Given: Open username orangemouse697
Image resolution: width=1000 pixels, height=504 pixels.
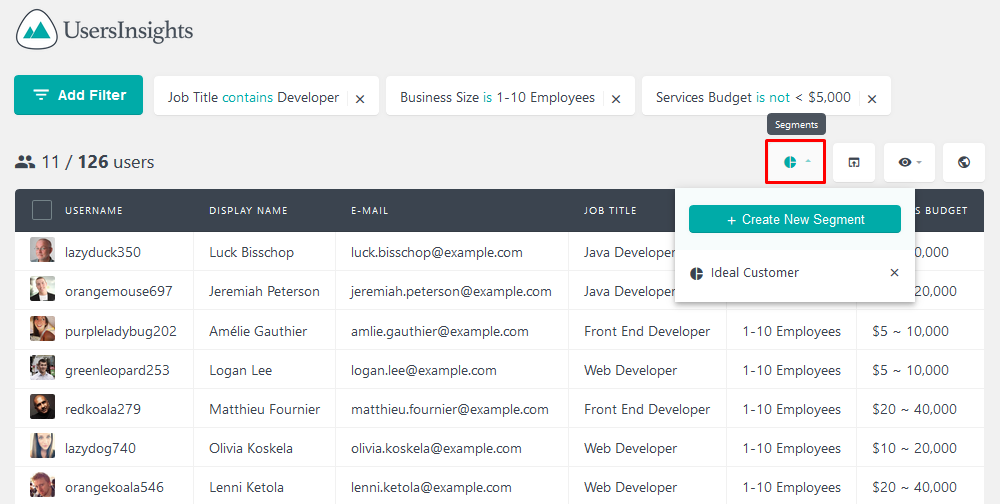Looking at the screenshot, I should 119,292.
